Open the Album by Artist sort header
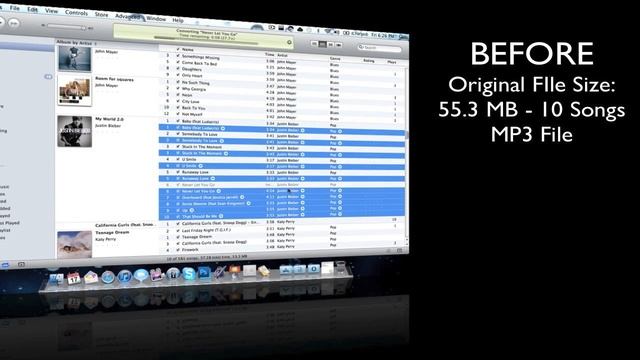 pyautogui.click(x=76, y=42)
